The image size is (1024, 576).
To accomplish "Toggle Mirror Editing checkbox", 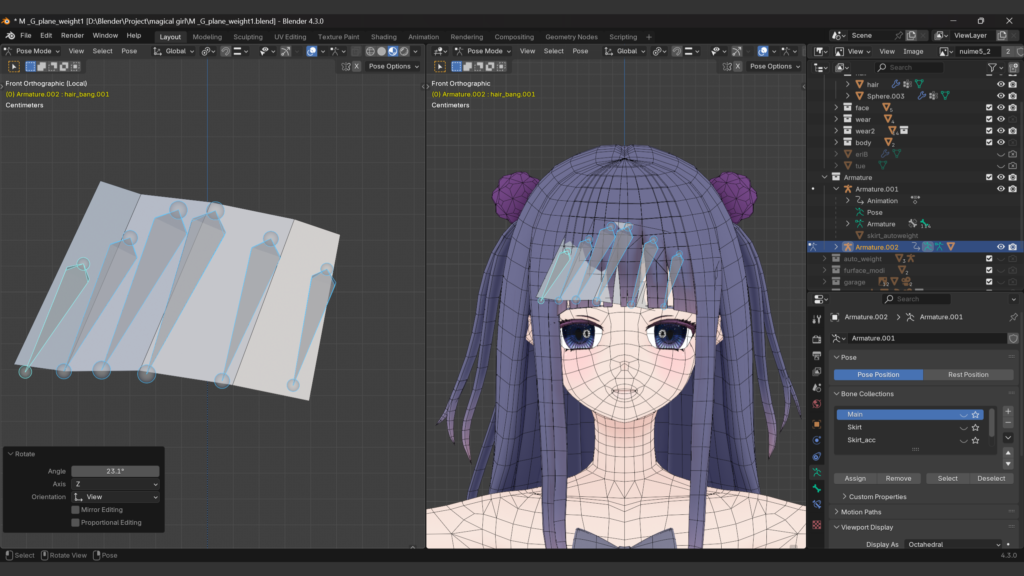I will tap(76, 510).
